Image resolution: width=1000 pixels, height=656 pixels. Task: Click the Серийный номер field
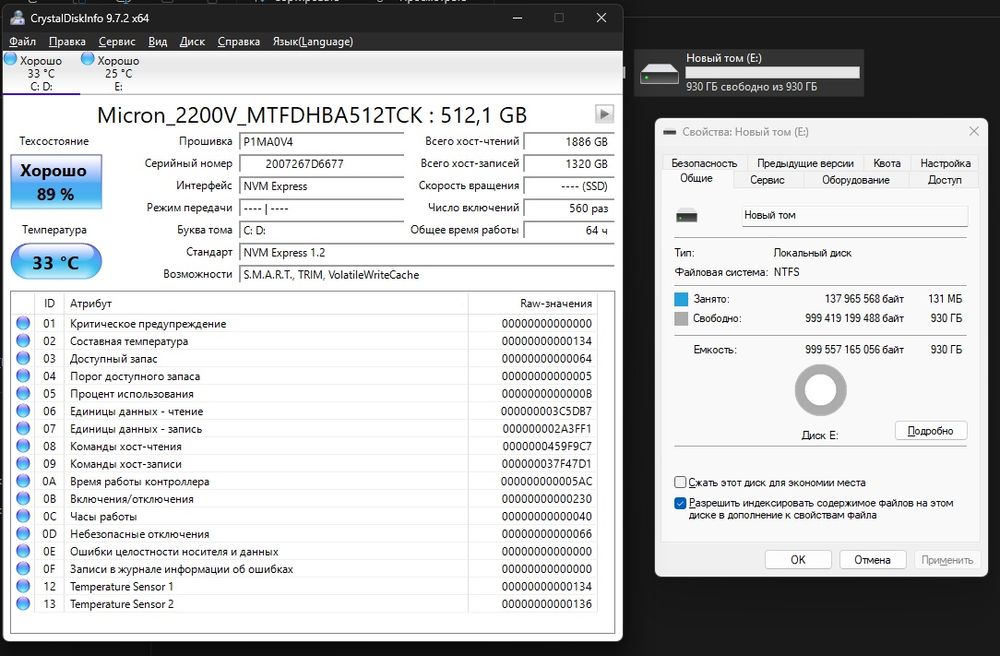(x=321, y=164)
